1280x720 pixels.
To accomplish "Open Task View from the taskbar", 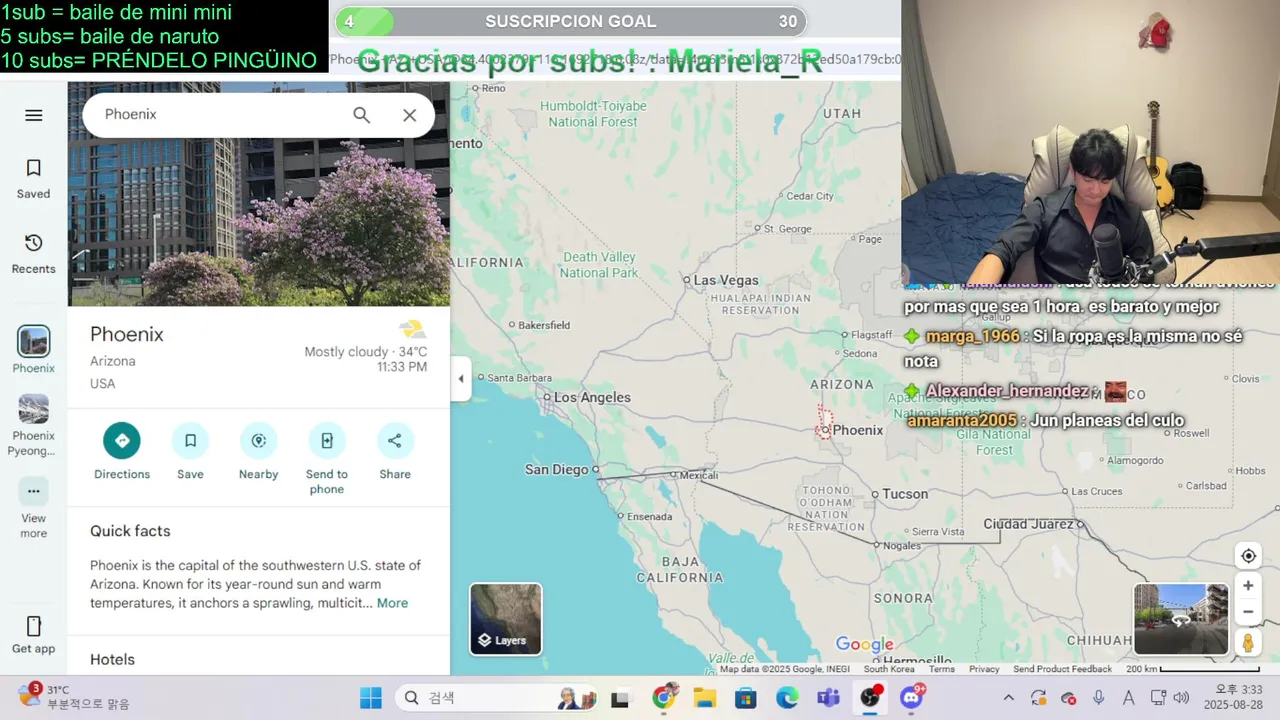I will click(x=620, y=698).
